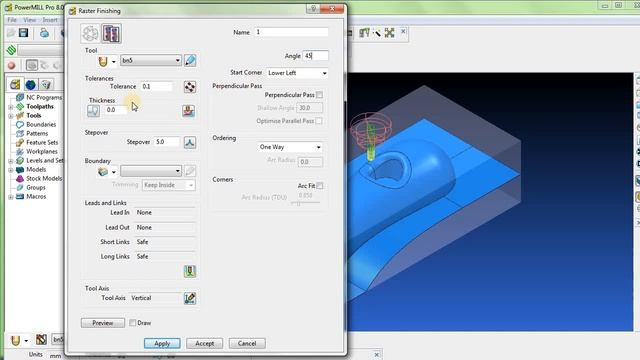
Task: Click the Cancel button
Action: (x=247, y=344)
